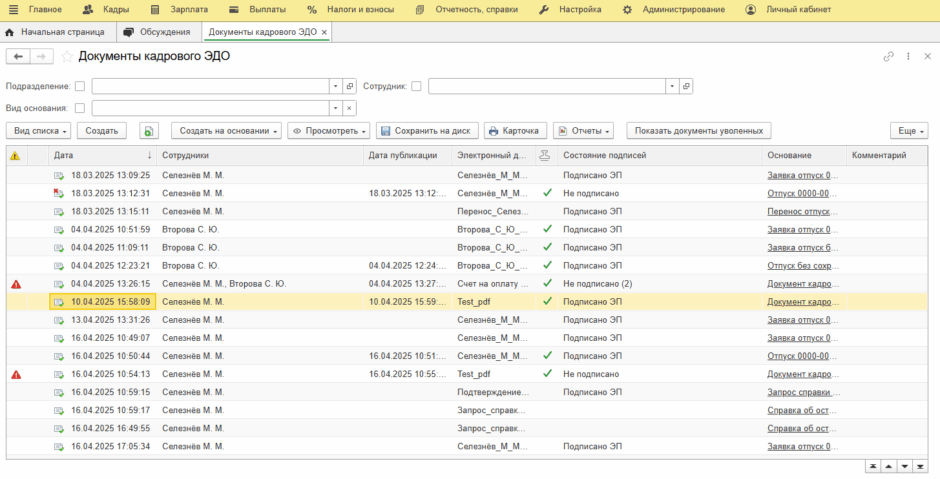Click the Комментарий column header

(887, 155)
